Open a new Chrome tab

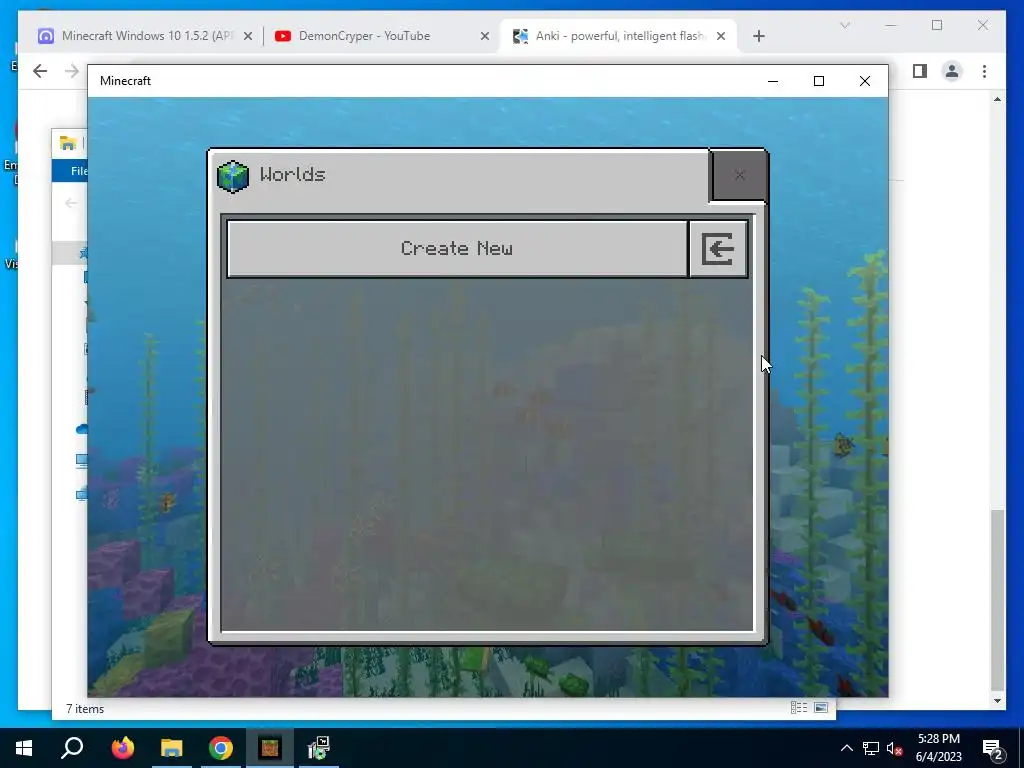(758, 37)
